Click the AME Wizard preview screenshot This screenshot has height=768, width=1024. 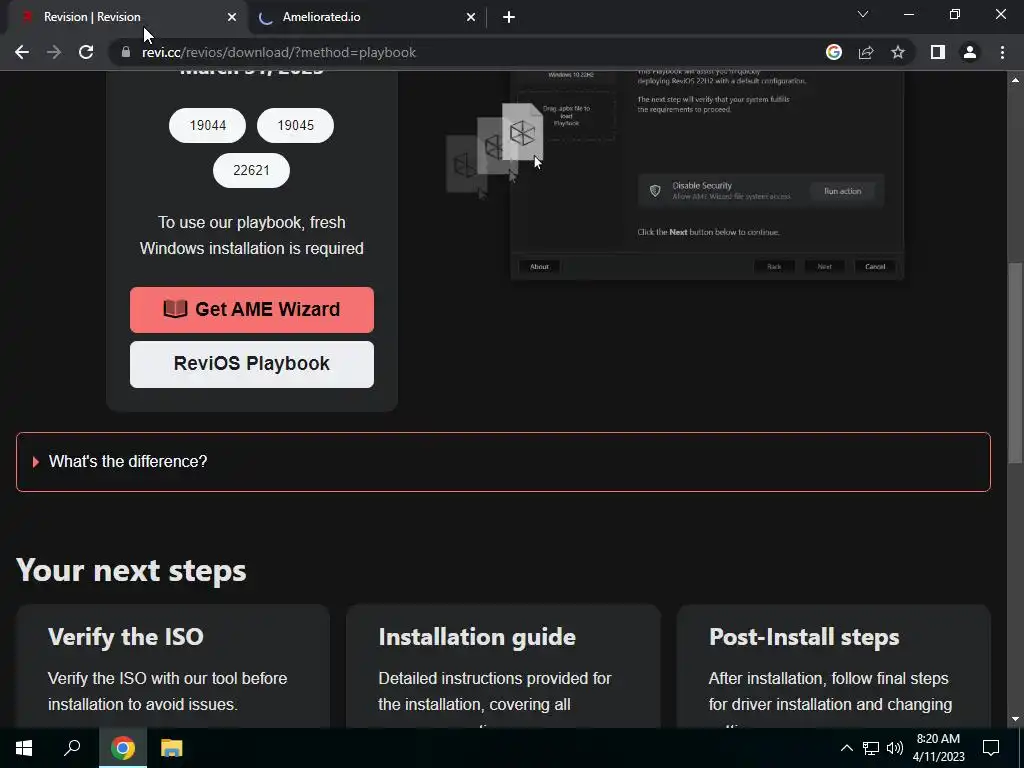point(675,175)
